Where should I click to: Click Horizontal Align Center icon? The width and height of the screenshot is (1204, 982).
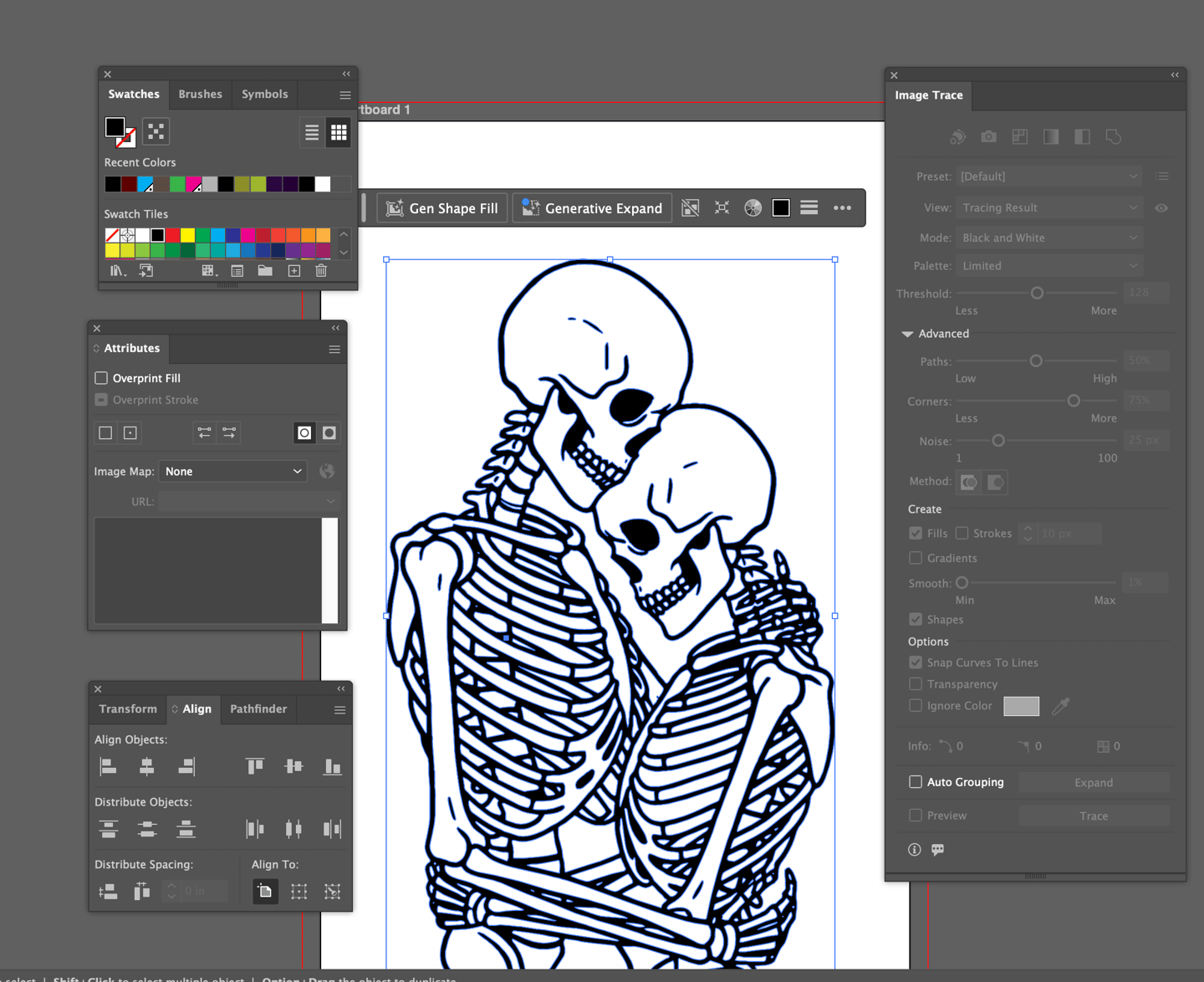coord(147,766)
